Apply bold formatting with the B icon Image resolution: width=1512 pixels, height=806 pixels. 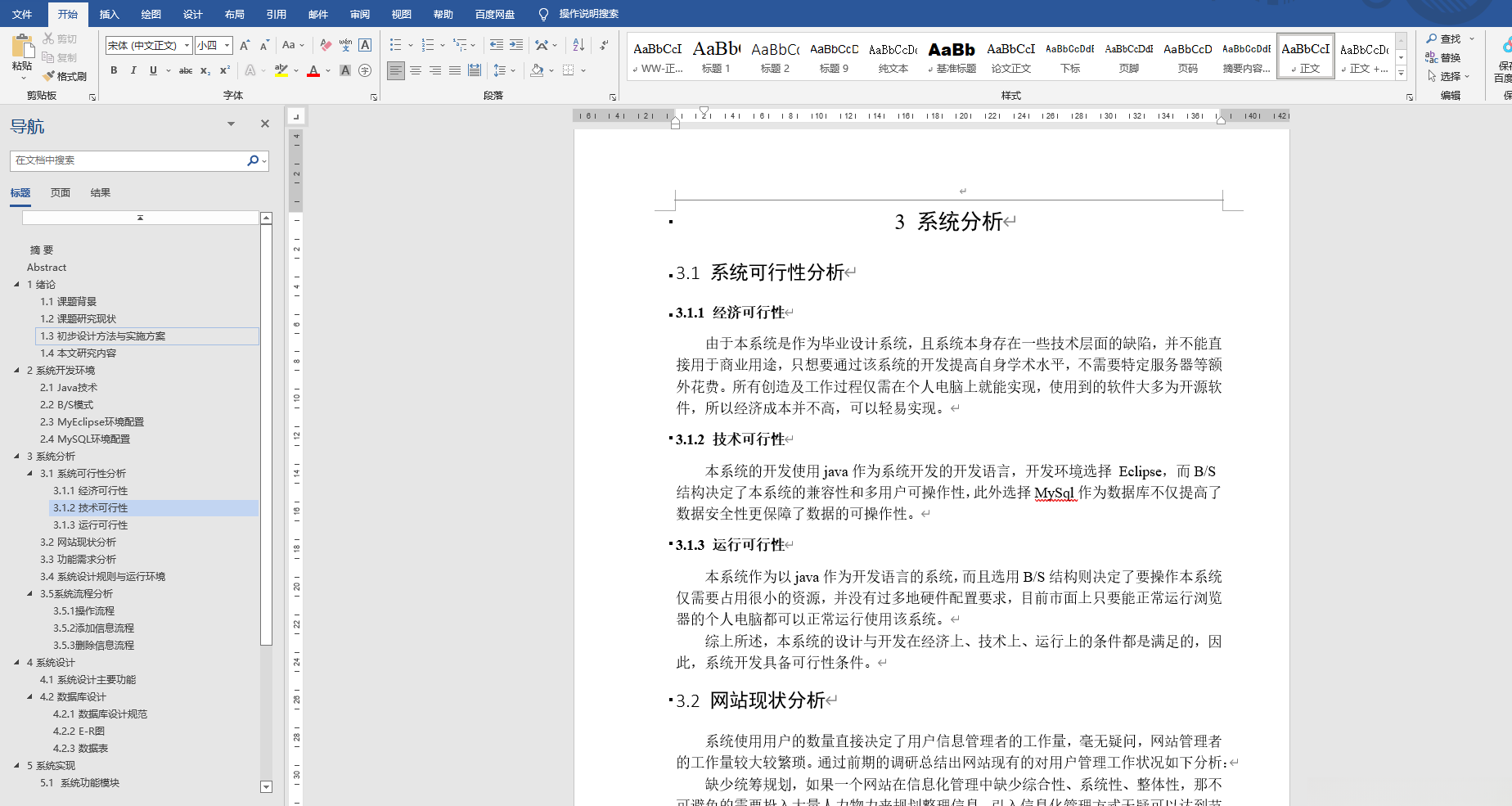[113, 70]
